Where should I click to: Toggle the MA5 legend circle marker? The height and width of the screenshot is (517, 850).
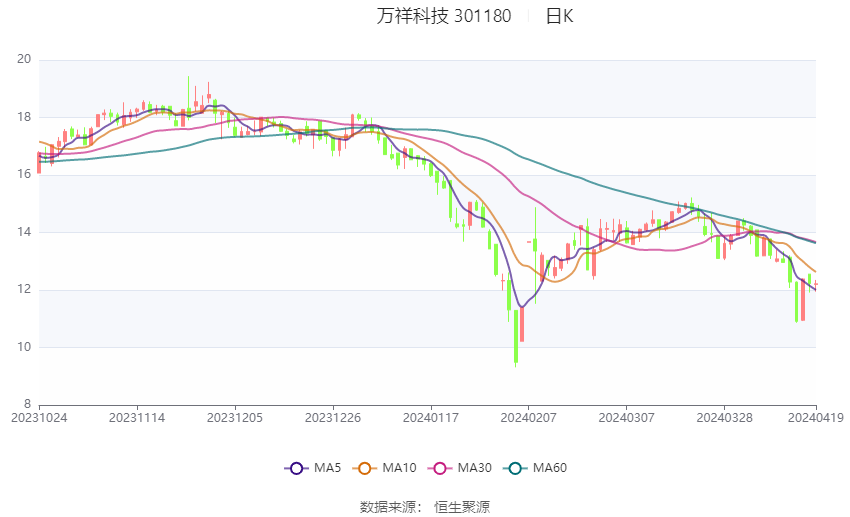coord(296,468)
